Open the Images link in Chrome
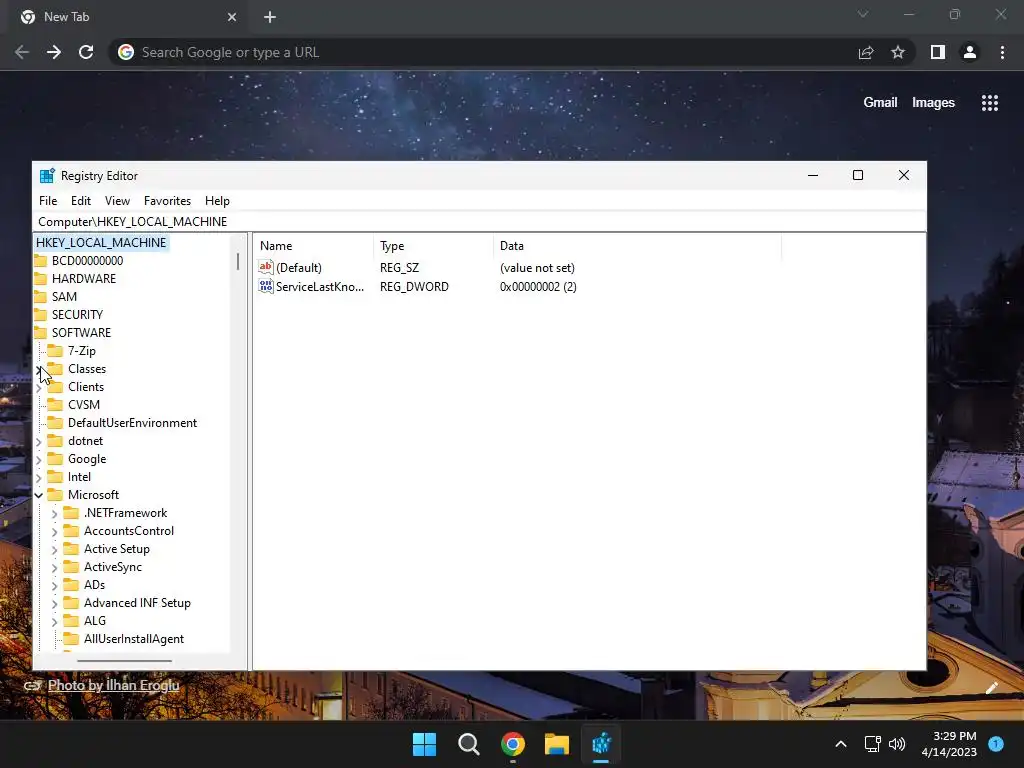1024x768 pixels. [933, 103]
